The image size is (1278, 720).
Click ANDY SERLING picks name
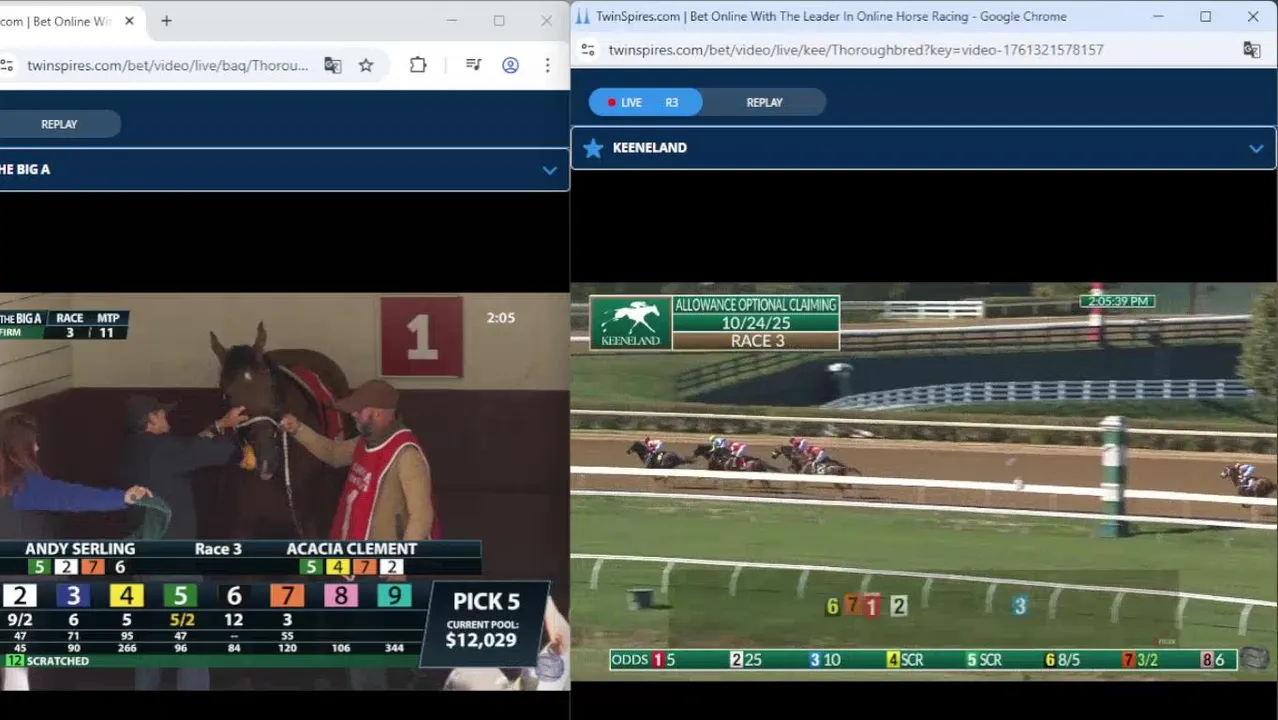(80, 549)
